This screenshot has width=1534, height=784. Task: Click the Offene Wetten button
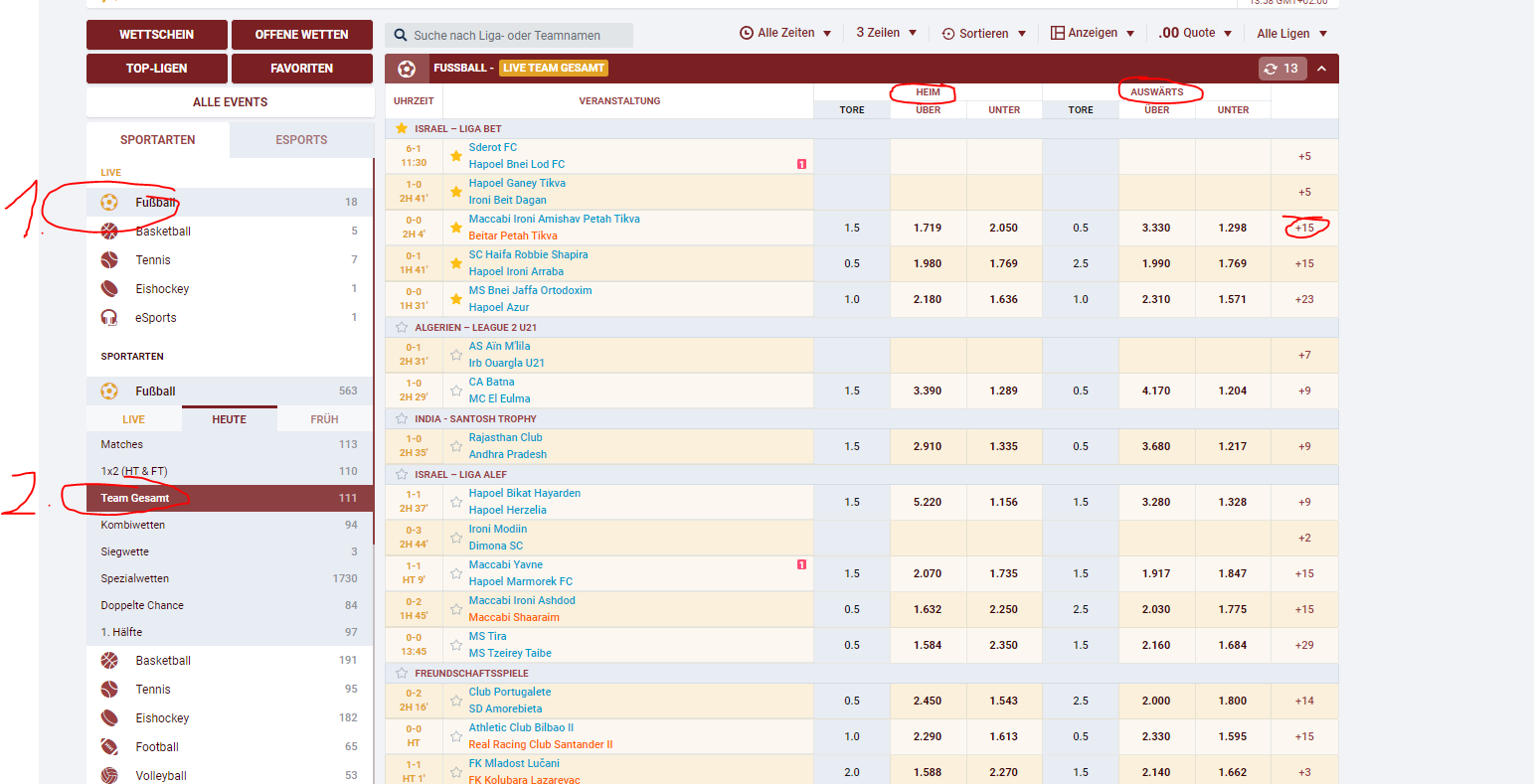(x=302, y=35)
